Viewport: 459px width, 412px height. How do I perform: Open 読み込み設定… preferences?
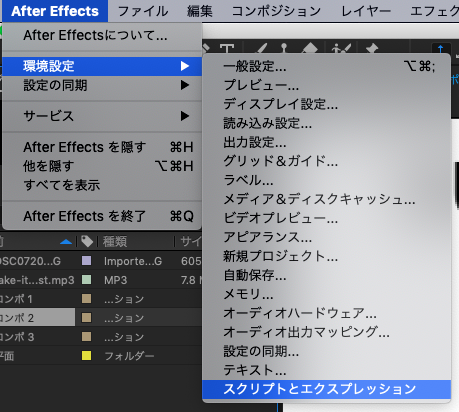tap(326, 123)
